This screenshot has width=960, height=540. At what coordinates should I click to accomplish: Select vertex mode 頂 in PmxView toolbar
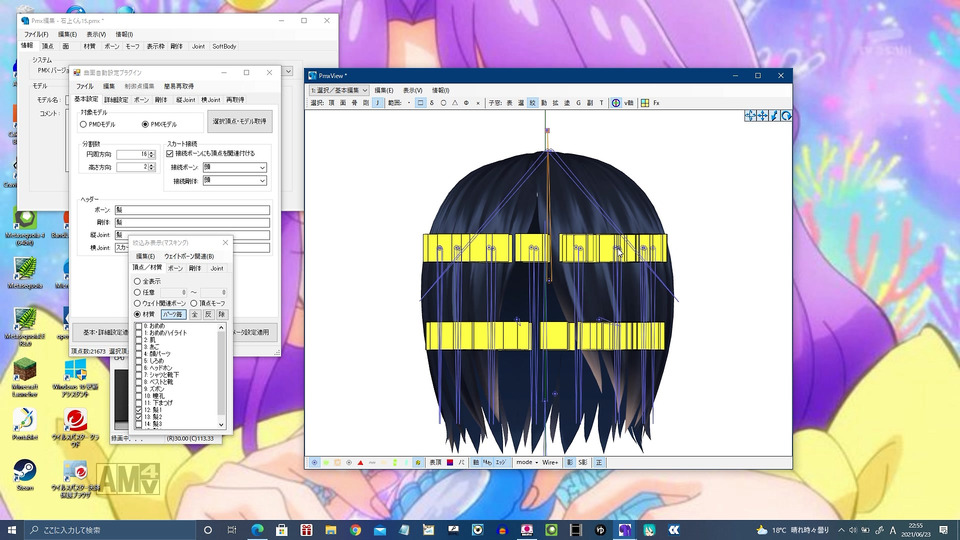click(x=331, y=103)
